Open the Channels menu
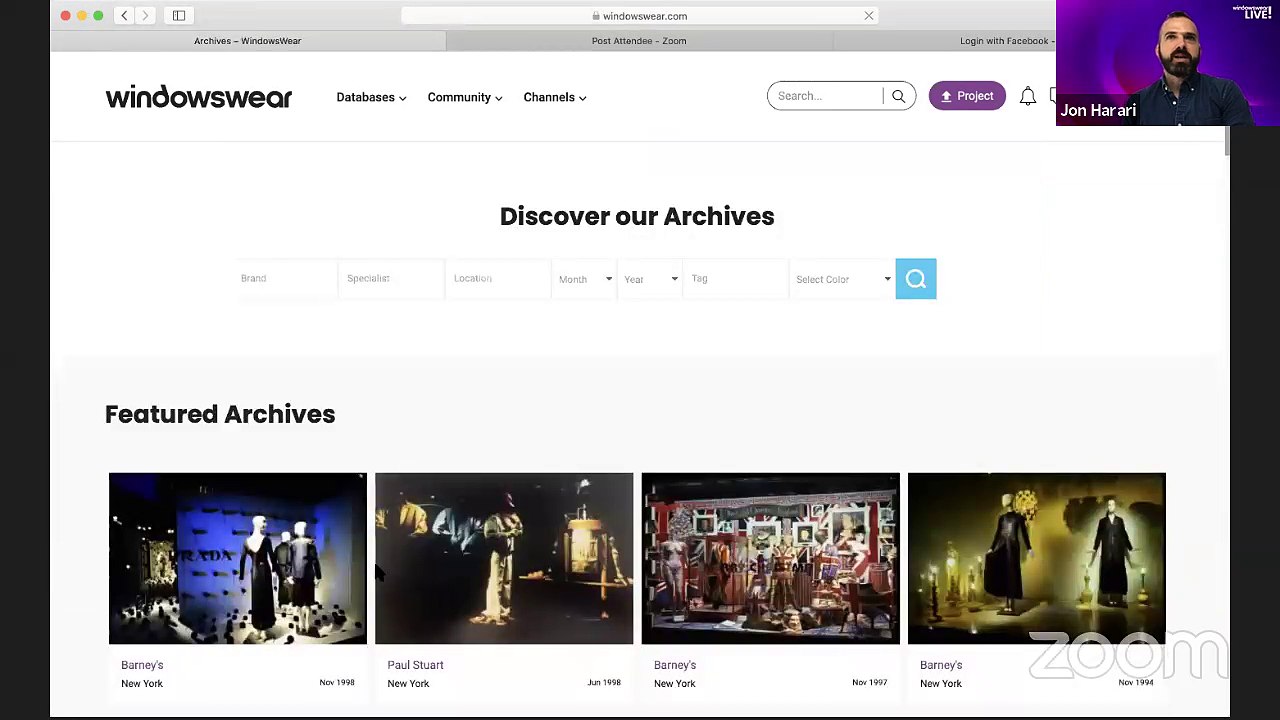The height and width of the screenshot is (720, 1280). coord(555,97)
